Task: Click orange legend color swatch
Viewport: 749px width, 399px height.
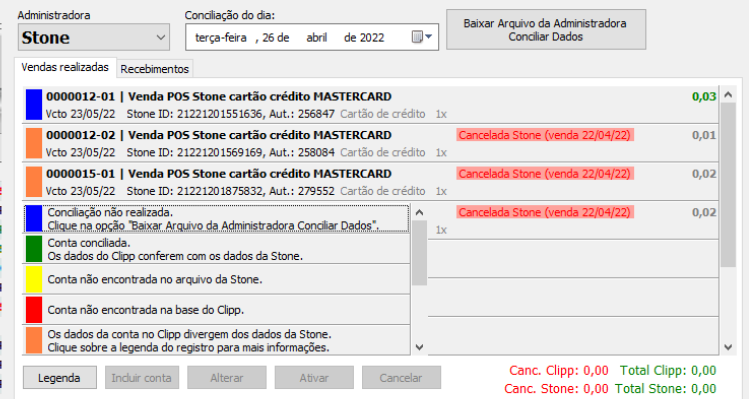Action: pyautogui.click(x=34, y=340)
